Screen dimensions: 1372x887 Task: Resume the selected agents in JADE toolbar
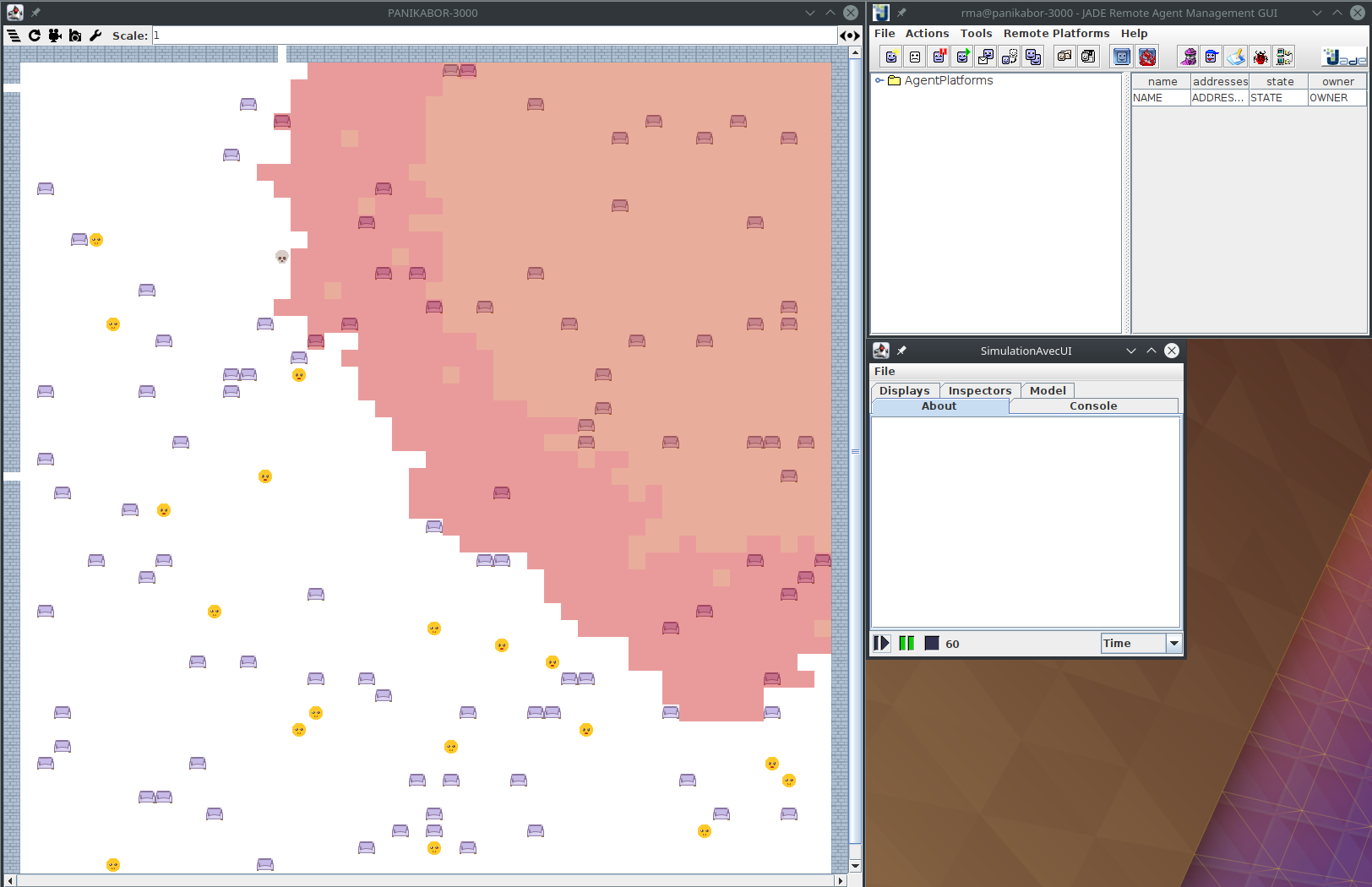(962, 57)
